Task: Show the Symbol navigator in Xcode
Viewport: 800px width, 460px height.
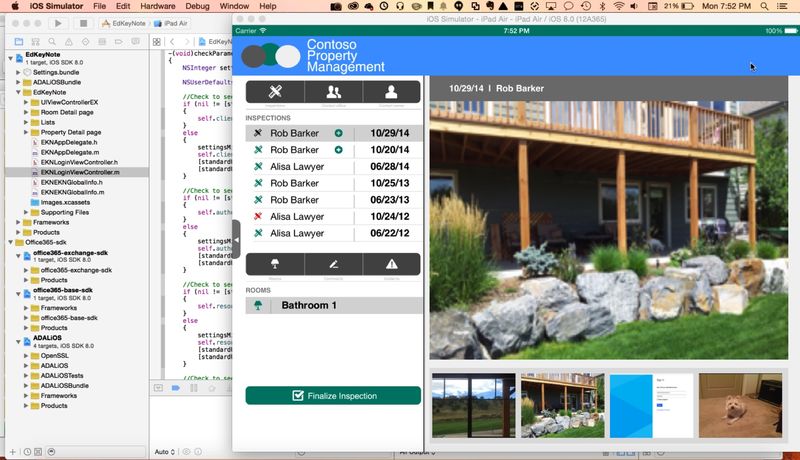Action: [35, 42]
